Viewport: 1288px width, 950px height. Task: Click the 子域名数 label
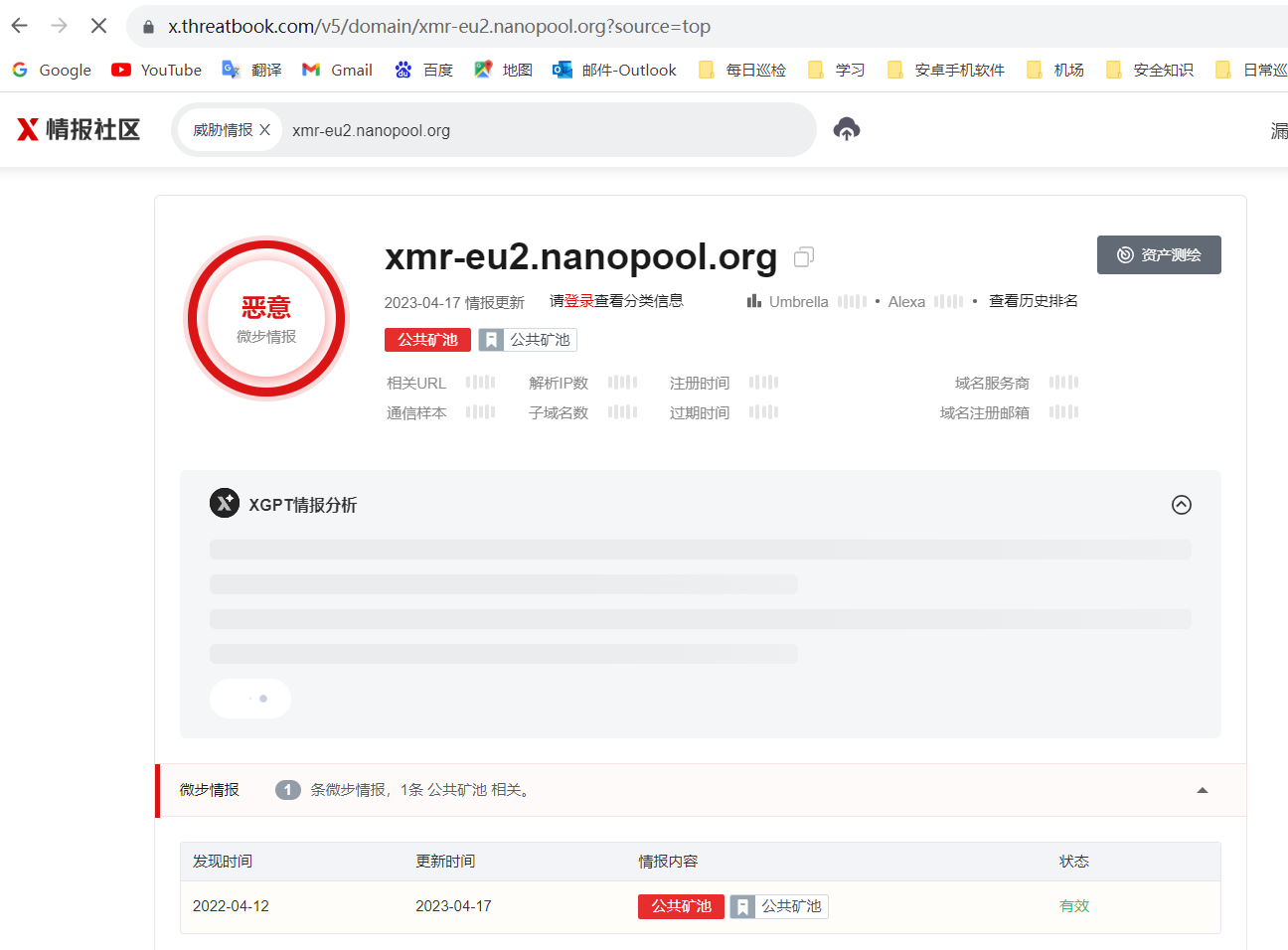559,412
